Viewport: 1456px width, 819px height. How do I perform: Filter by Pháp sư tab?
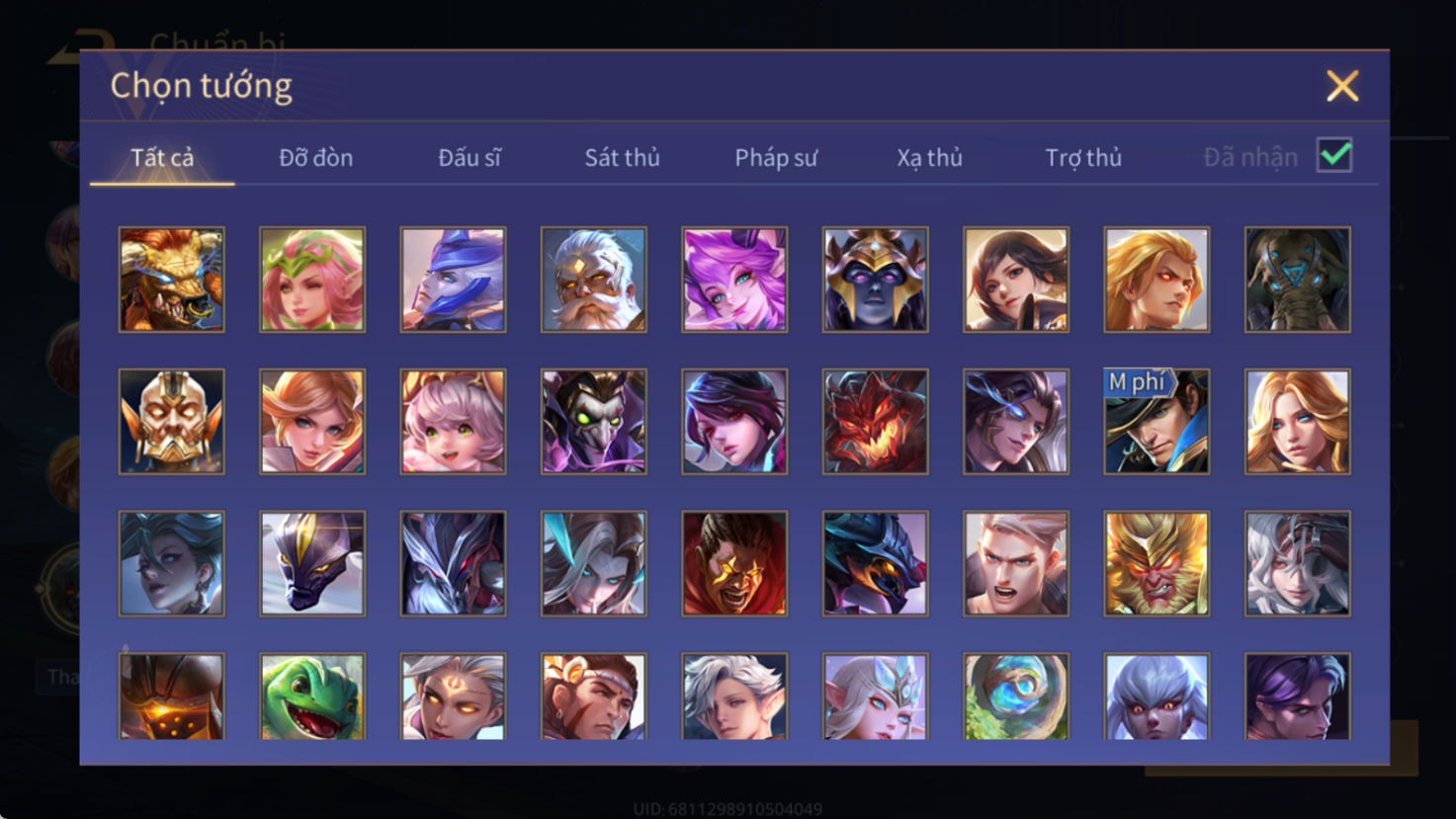click(776, 157)
